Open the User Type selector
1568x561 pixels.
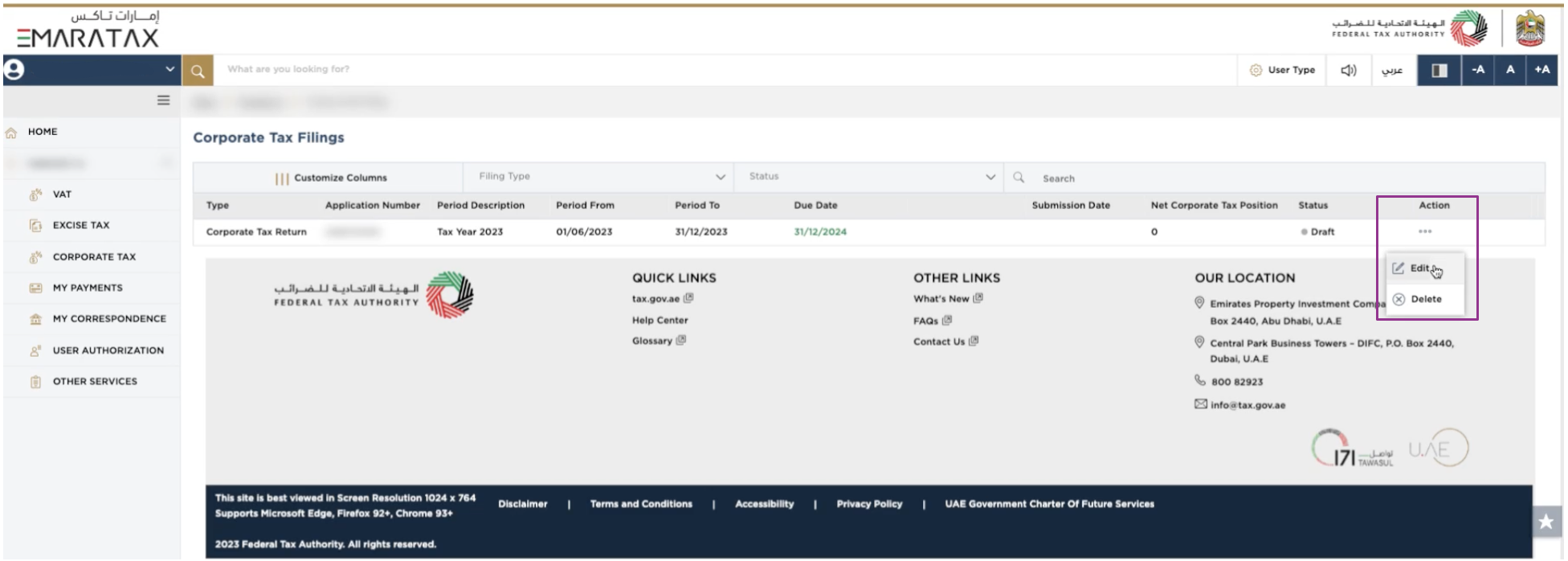pos(1283,70)
